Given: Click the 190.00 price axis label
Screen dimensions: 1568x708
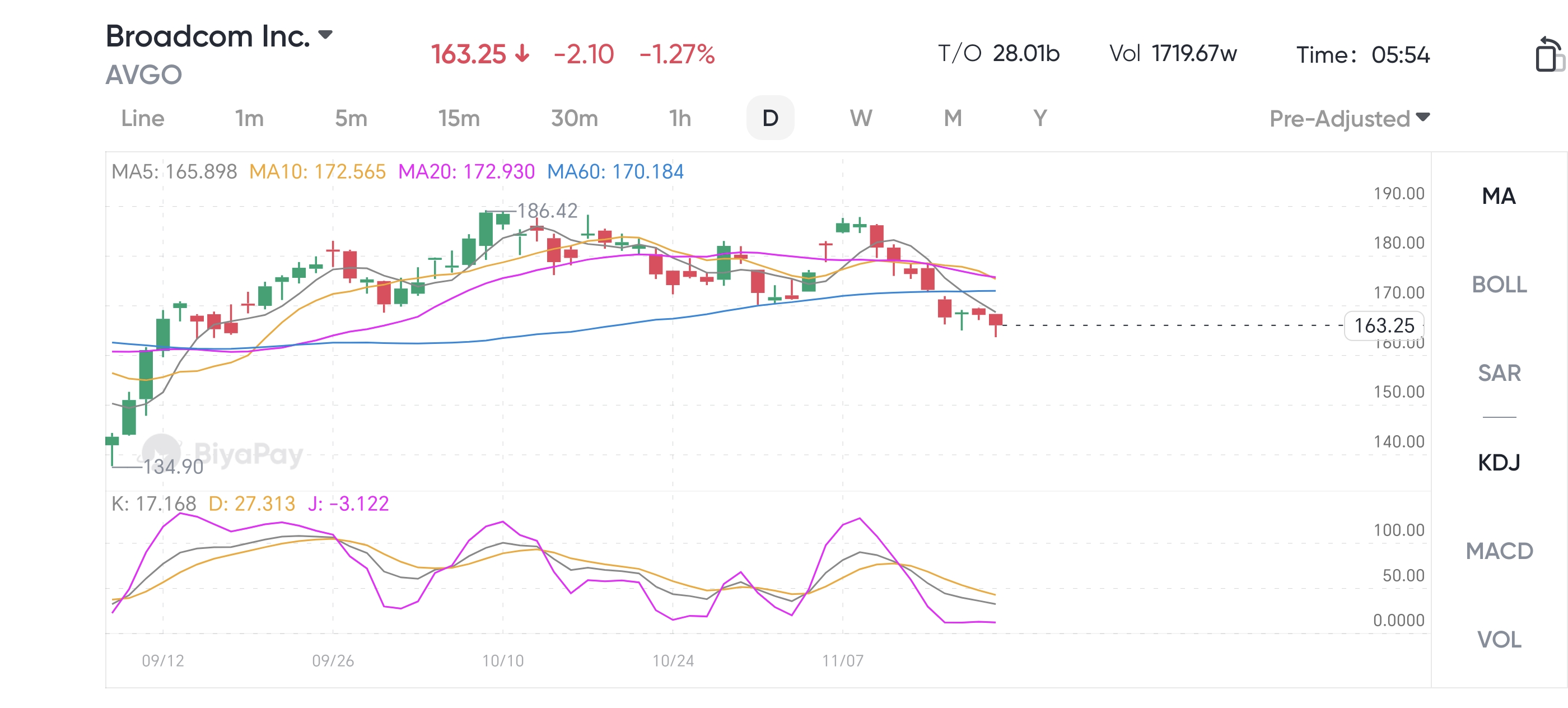Looking at the screenshot, I should (1399, 194).
